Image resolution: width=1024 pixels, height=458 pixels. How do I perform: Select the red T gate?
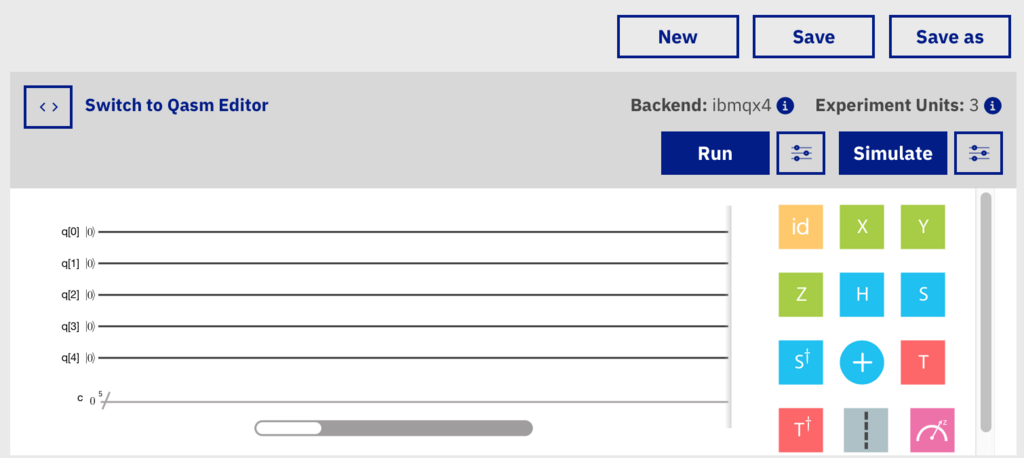click(923, 362)
